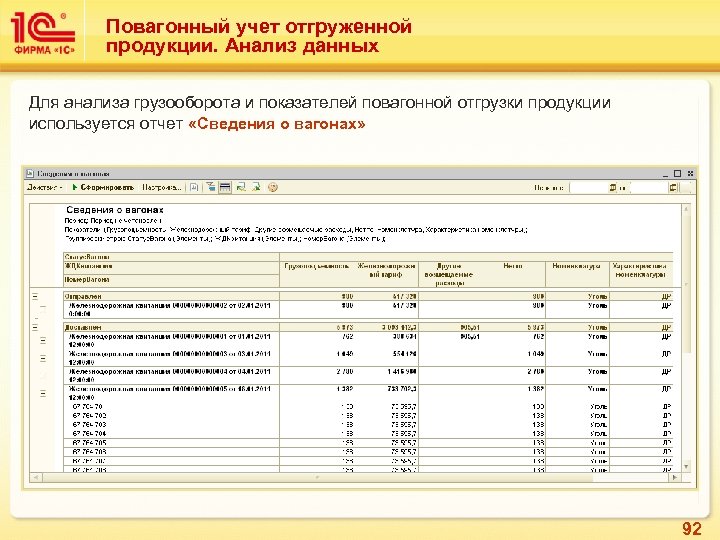Click the period end date field
720x540 pixels.
(649, 187)
